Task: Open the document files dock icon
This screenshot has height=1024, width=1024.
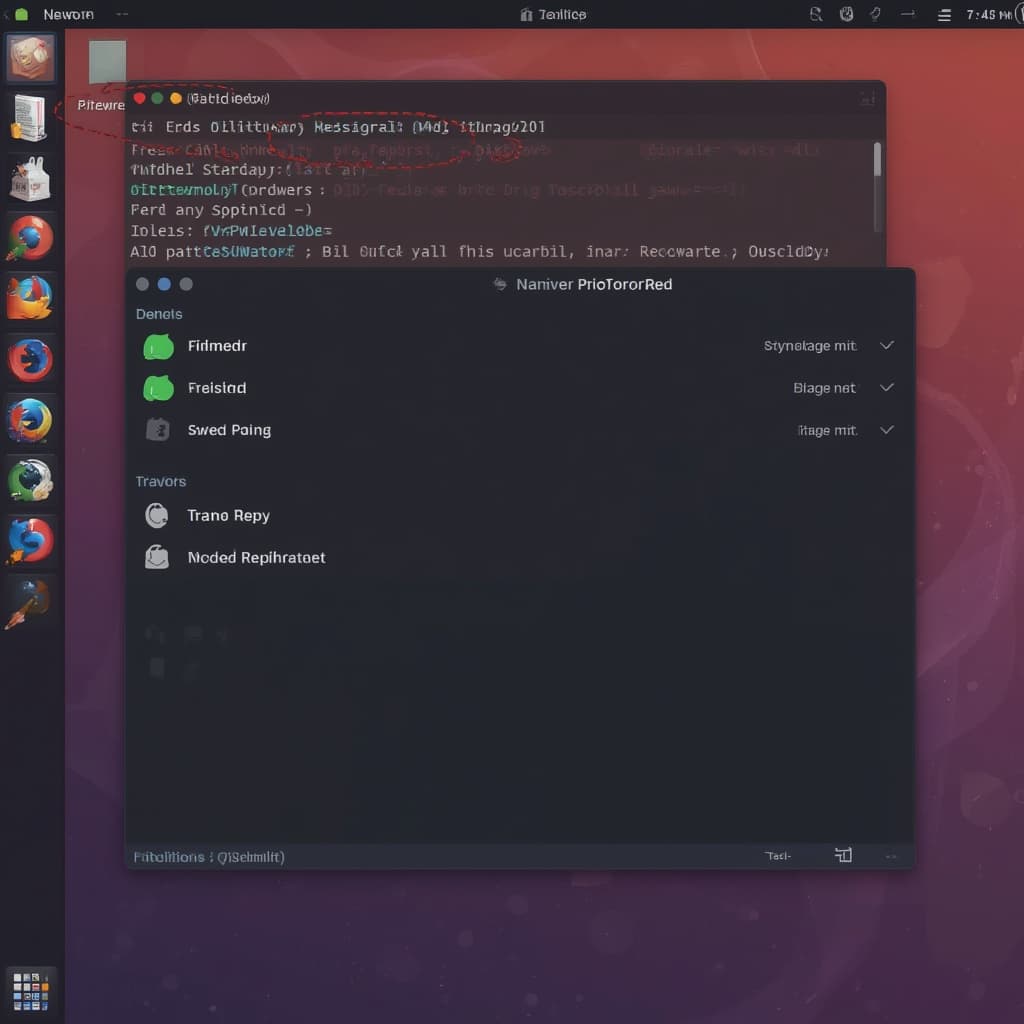Action: pos(30,118)
